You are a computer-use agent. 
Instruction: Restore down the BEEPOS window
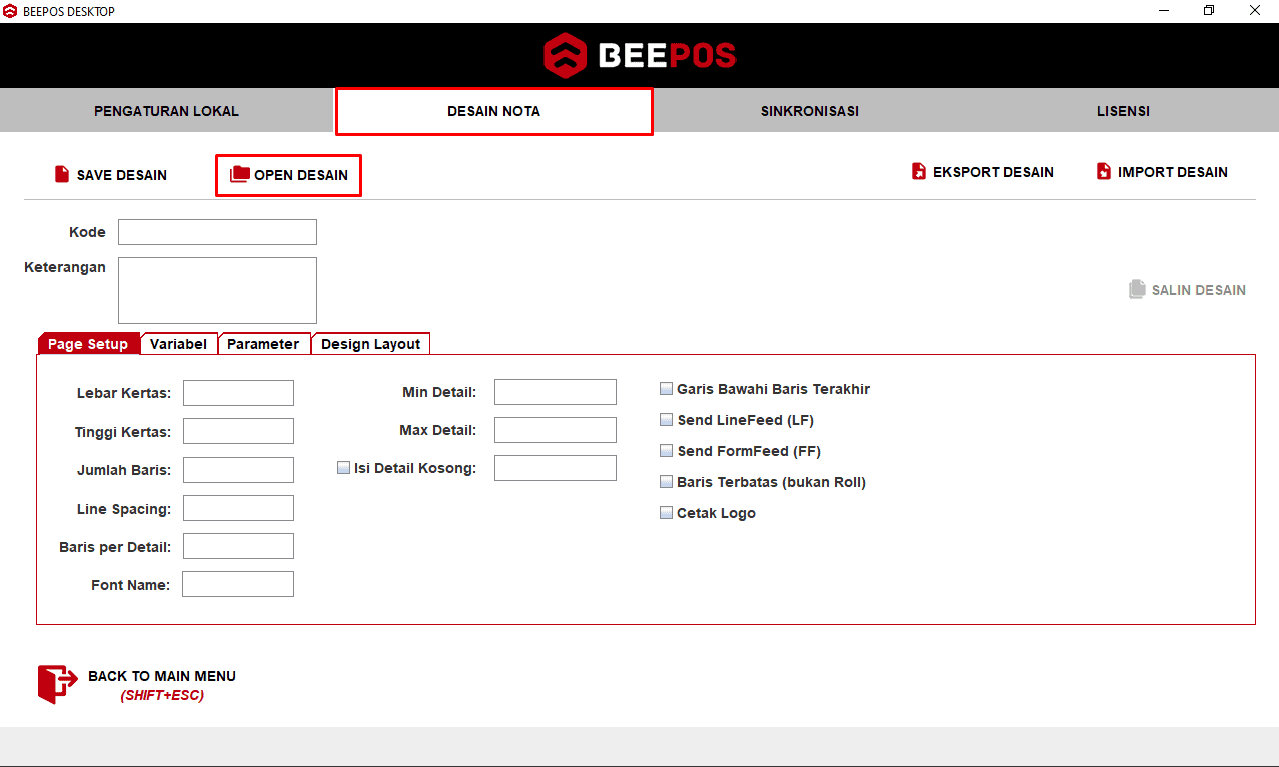(1208, 11)
